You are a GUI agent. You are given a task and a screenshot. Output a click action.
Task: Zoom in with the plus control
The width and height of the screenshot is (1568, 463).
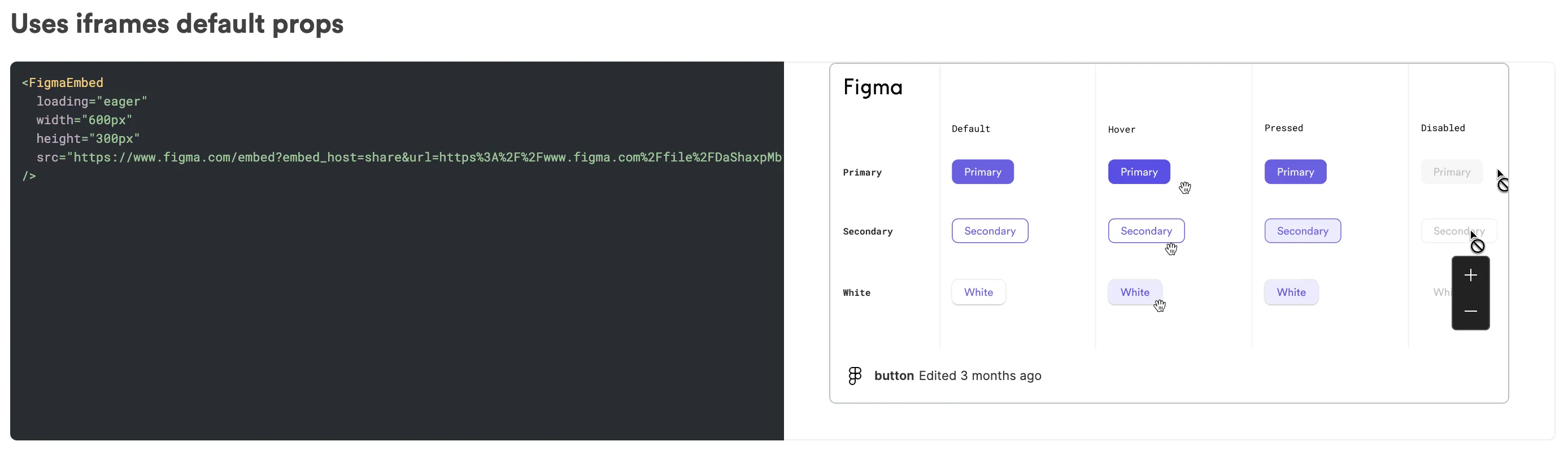click(x=1471, y=275)
